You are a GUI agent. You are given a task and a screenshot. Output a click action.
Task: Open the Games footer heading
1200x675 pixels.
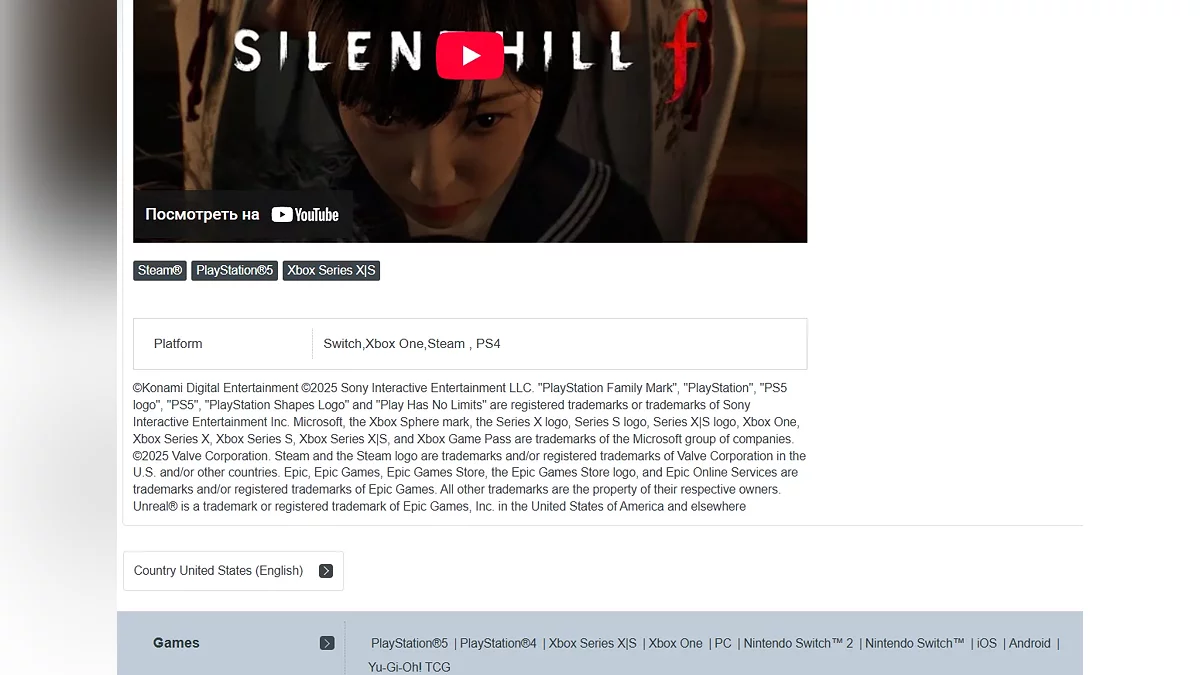tap(176, 643)
